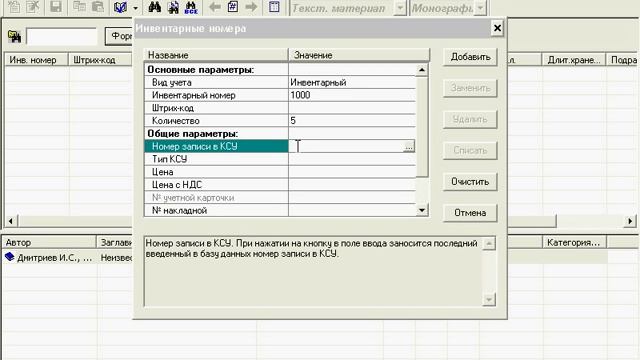Click the binoculars search icon
This screenshot has width=640, height=360.
(154, 7)
